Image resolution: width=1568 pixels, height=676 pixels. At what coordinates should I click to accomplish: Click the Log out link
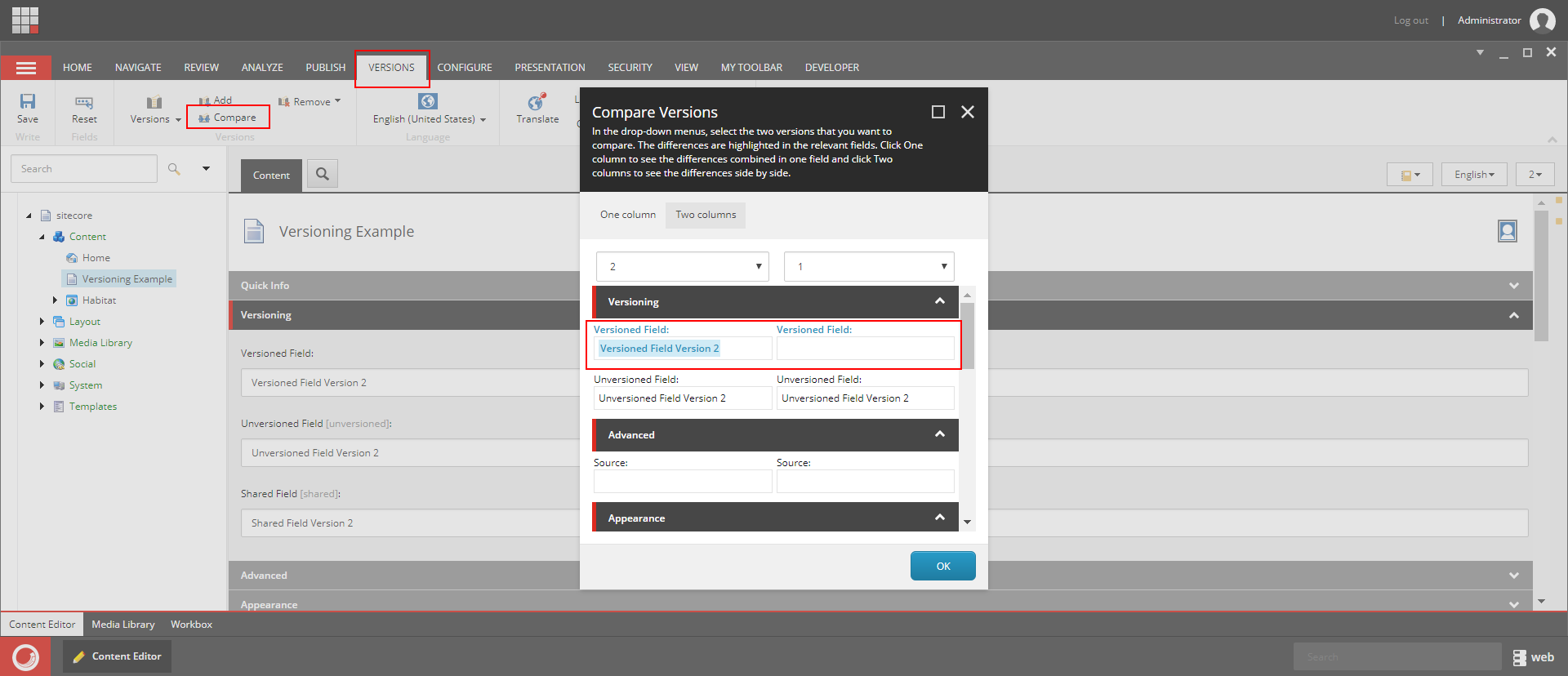[1411, 20]
